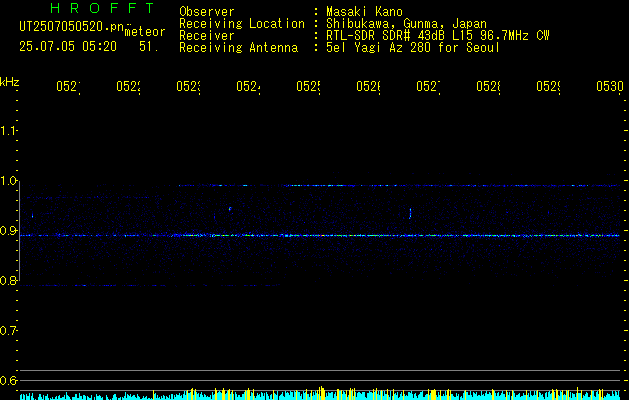Click the 0528 time marker
The width and height of the screenshot is (629, 400).
[488, 86]
